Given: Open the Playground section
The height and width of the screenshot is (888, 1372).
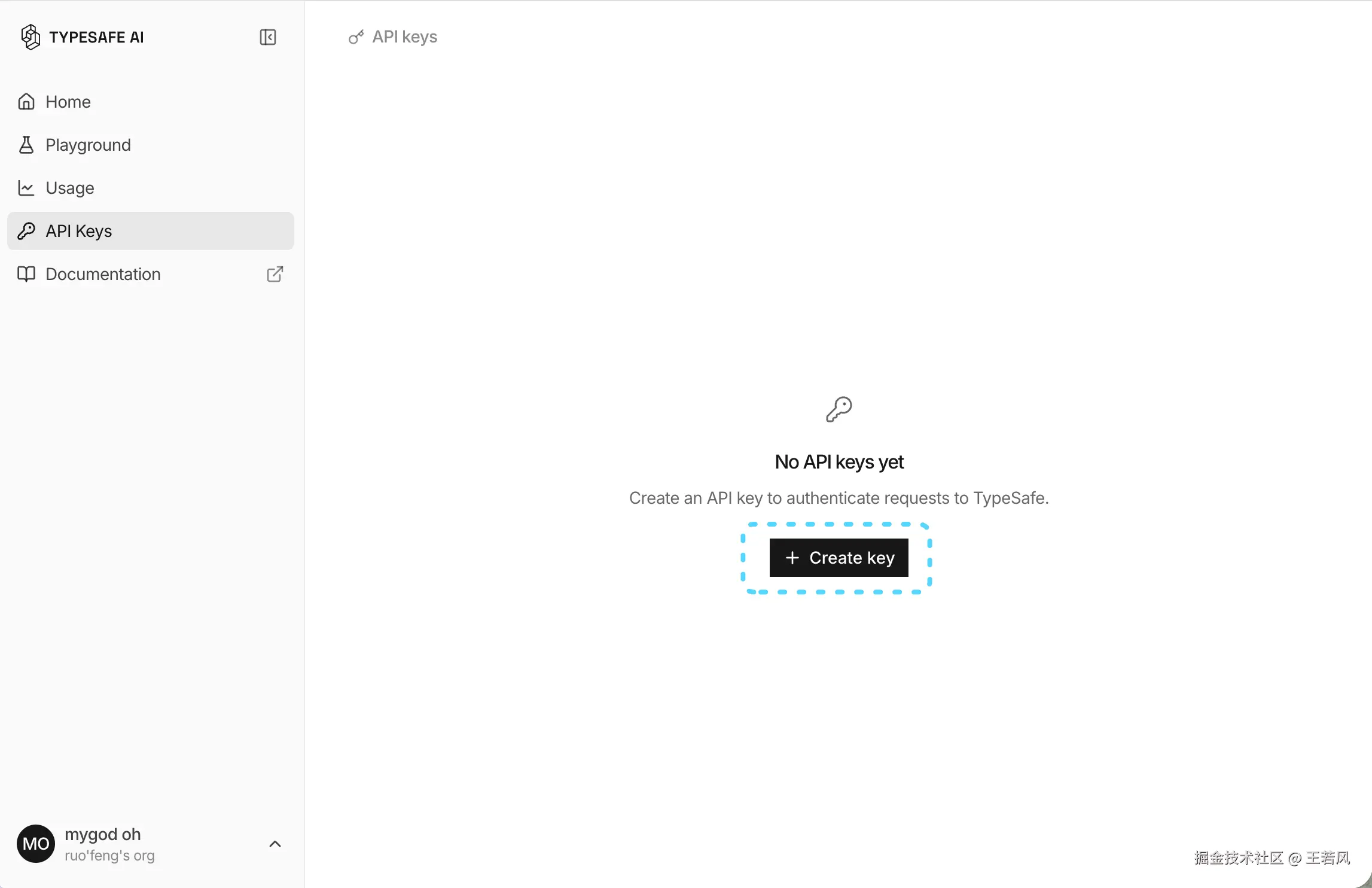Looking at the screenshot, I should click(151, 145).
